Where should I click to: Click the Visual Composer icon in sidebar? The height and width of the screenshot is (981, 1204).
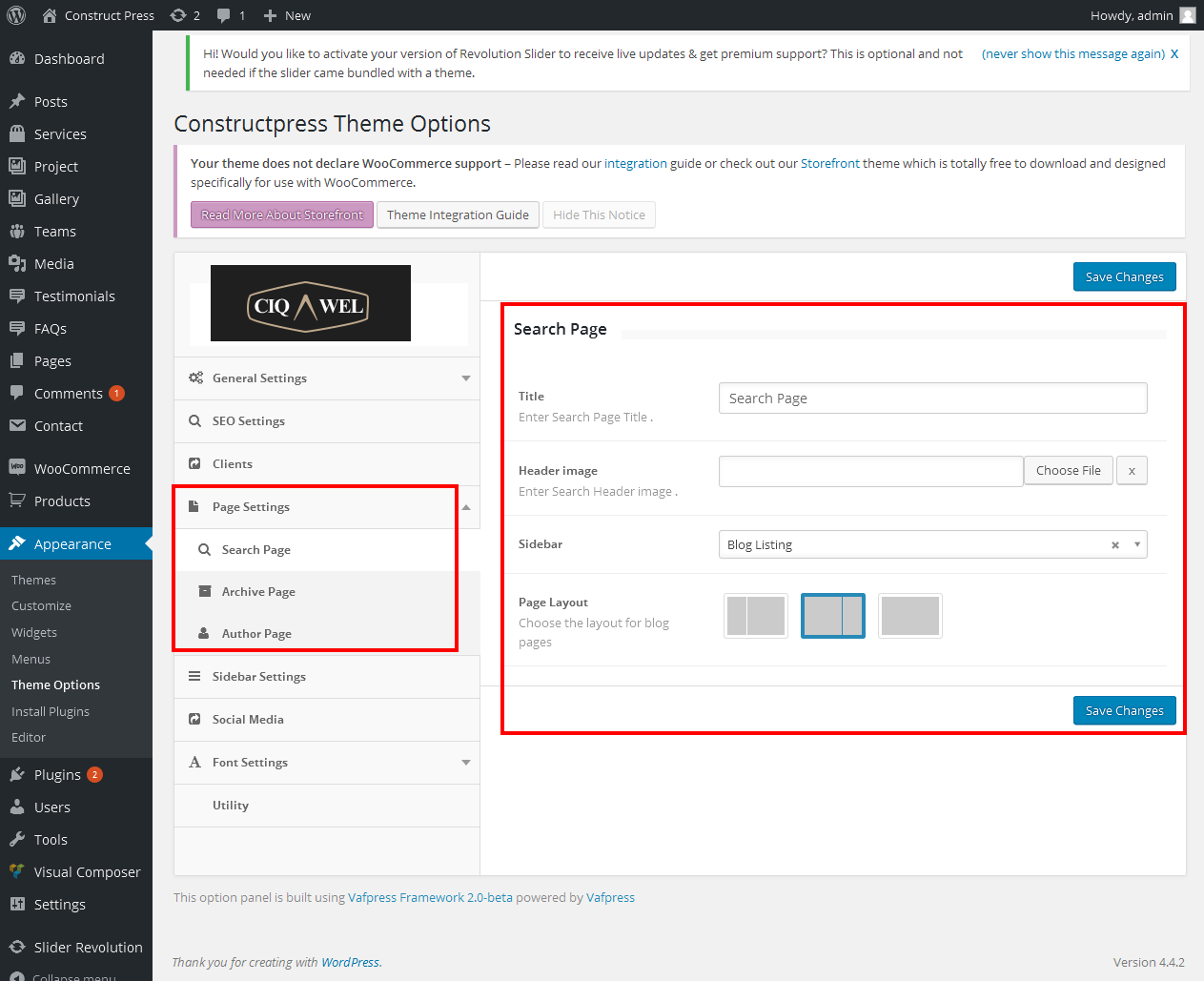(x=17, y=871)
